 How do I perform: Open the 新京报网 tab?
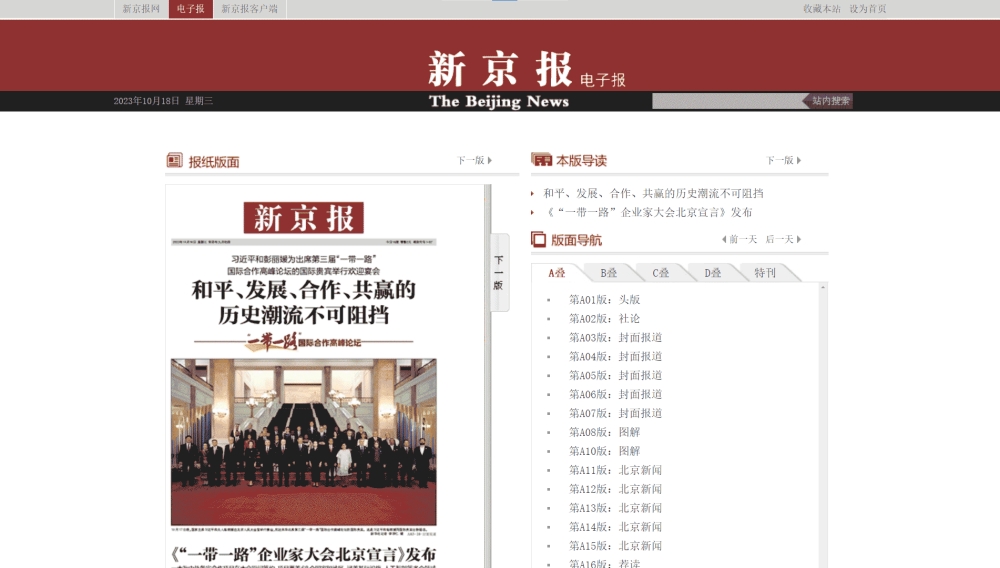[x=141, y=9]
